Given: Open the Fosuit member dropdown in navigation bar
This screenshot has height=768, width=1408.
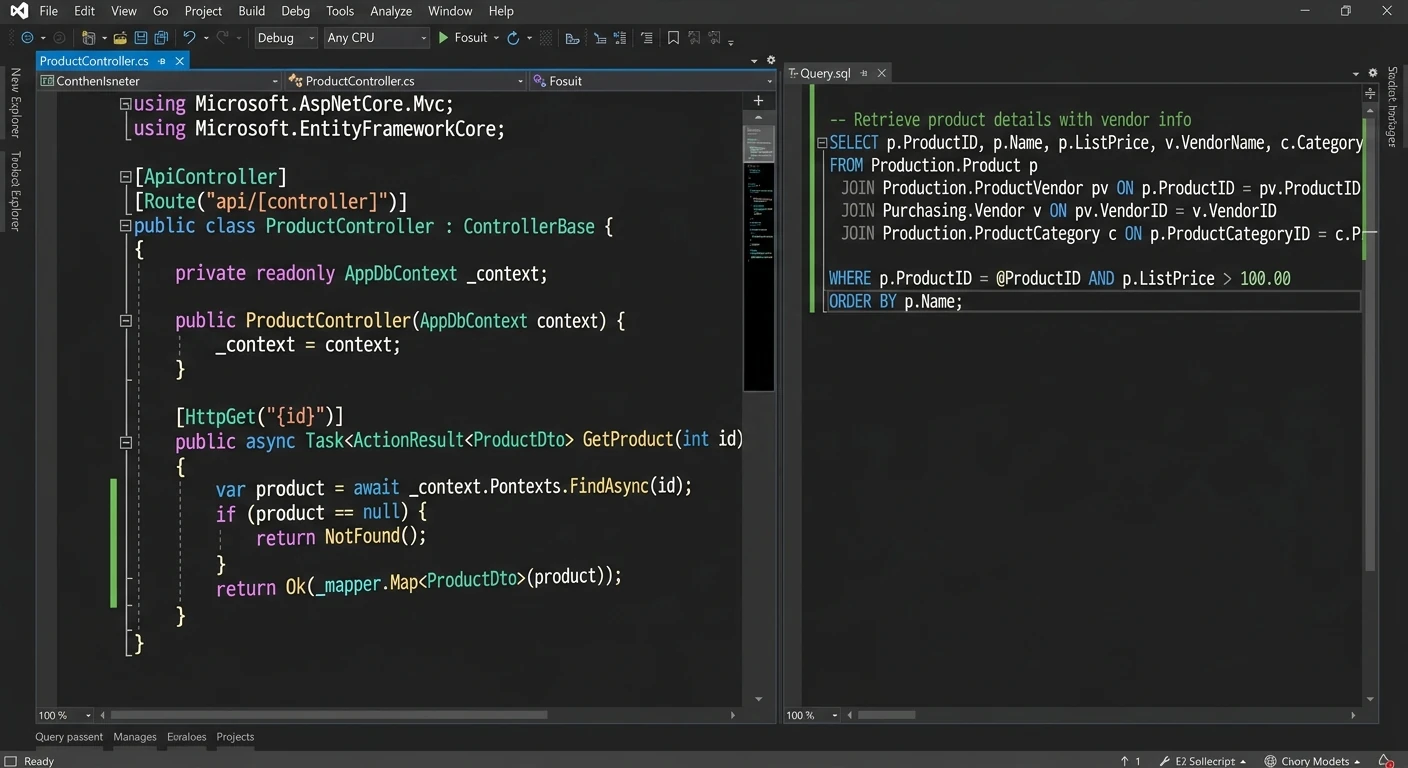Looking at the screenshot, I should pos(653,81).
